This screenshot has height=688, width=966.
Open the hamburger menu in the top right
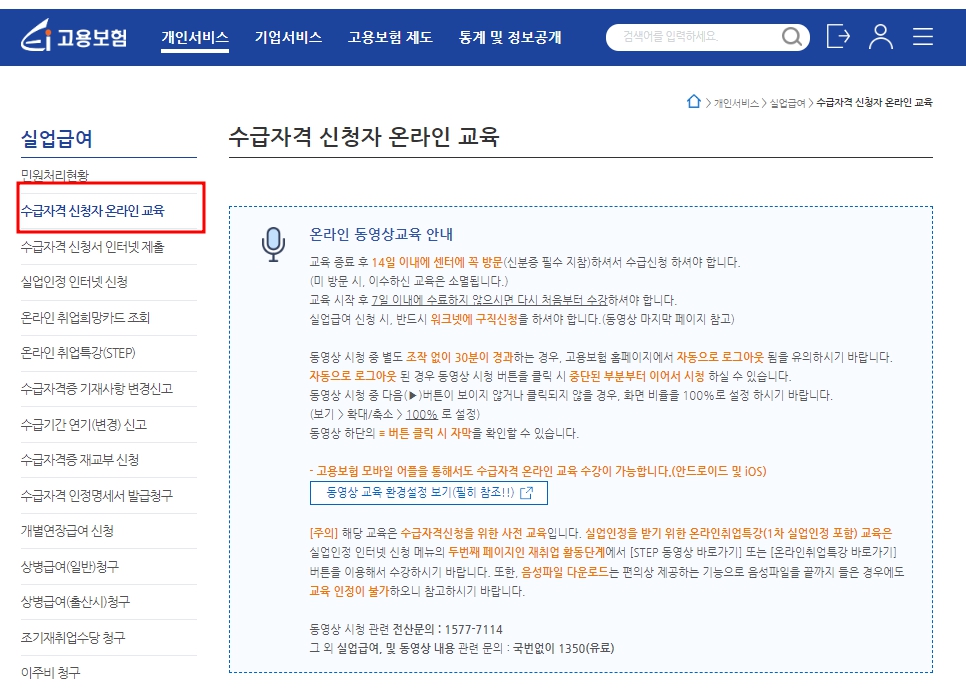click(x=922, y=37)
